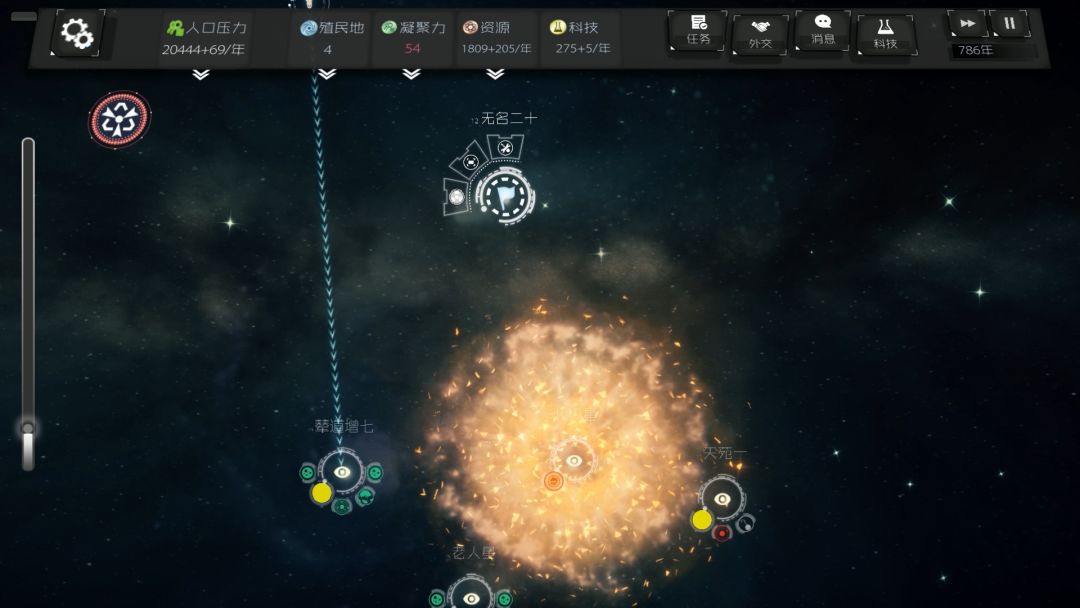Click the fast-forward speed button
The height and width of the screenshot is (608, 1080).
[967, 23]
